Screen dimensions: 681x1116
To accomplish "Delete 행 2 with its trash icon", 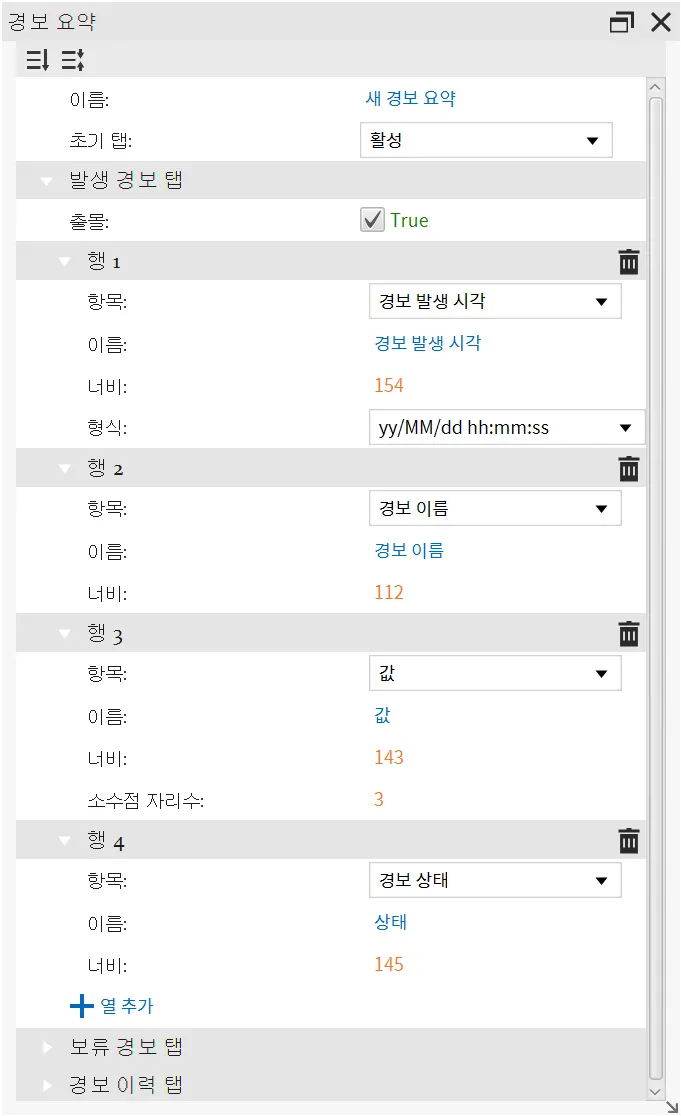I will (628, 468).
